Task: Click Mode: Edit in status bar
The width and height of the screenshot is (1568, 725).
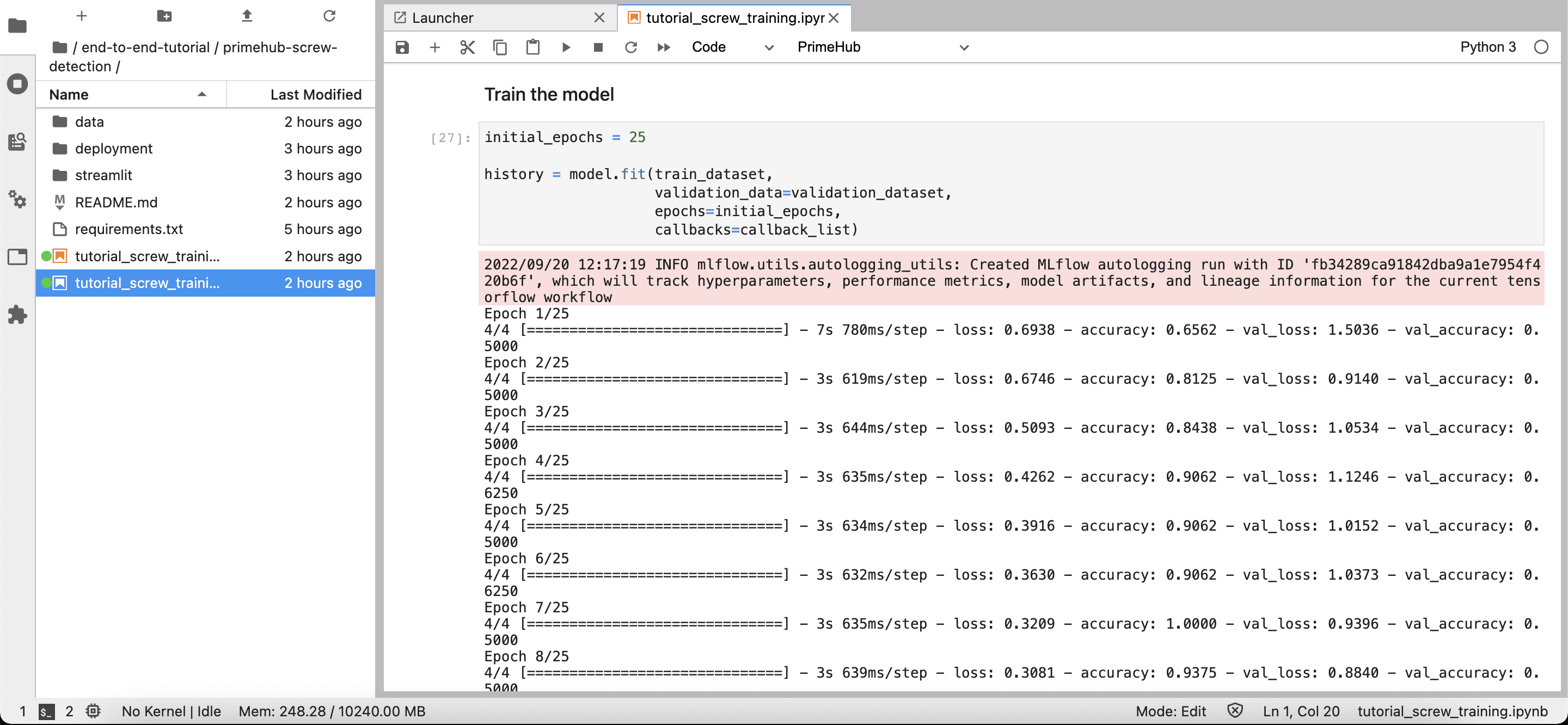Action: (x=1170, y=711)
